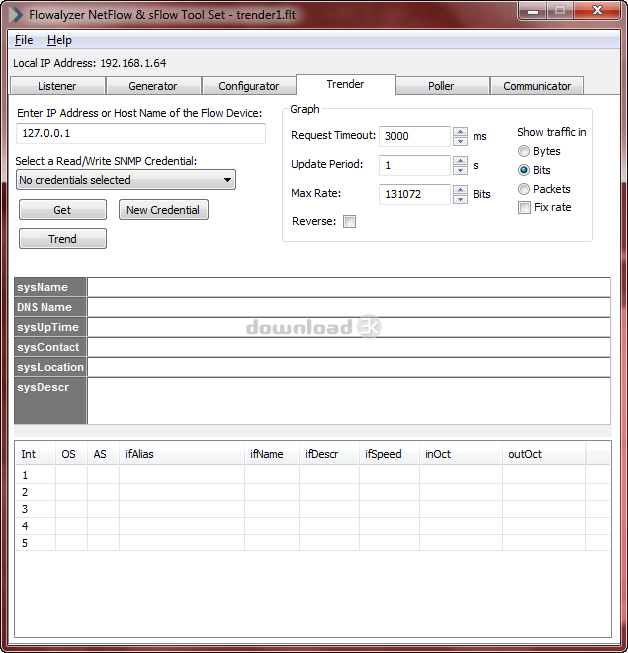The image size is (628, 653).
Task: Click the Update Period value field
Action: point(415,165)
